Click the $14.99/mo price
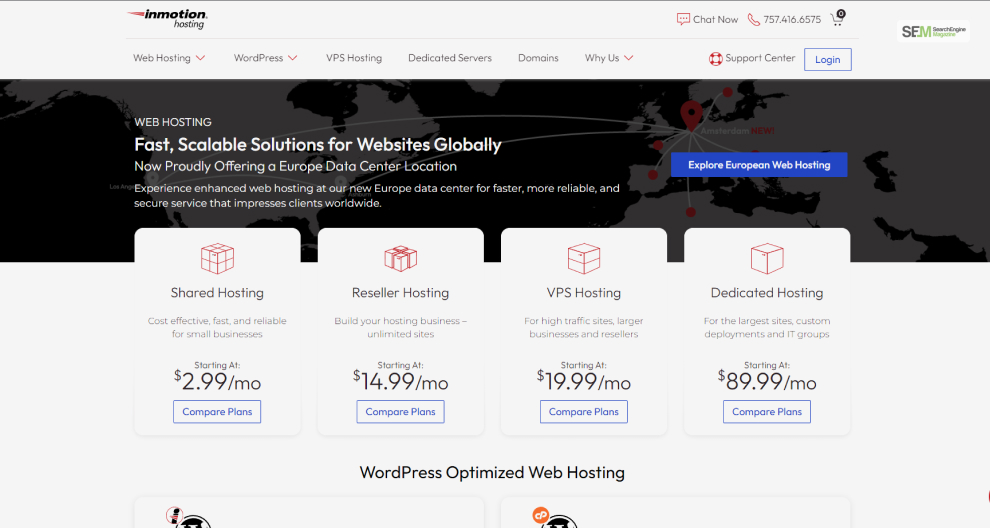The image size is (990, 528). click(400, 381)
